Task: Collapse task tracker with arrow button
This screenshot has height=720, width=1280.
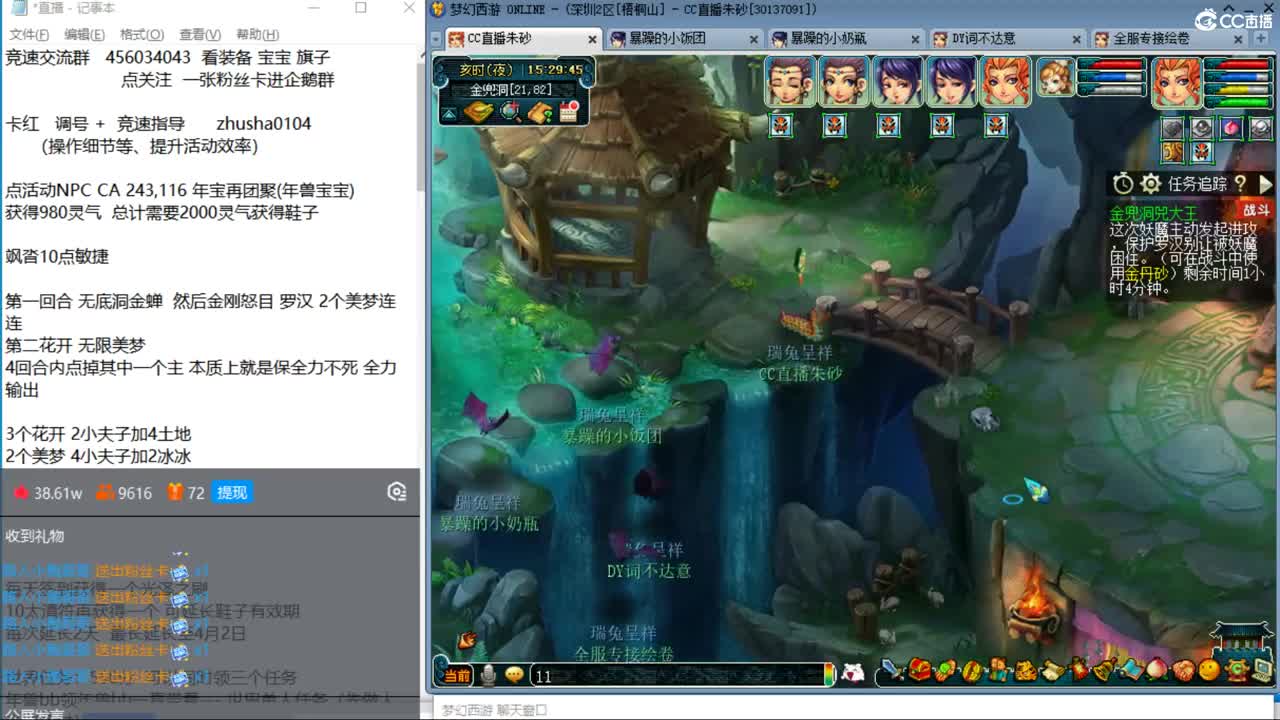Action: [x=1265, y=184]
